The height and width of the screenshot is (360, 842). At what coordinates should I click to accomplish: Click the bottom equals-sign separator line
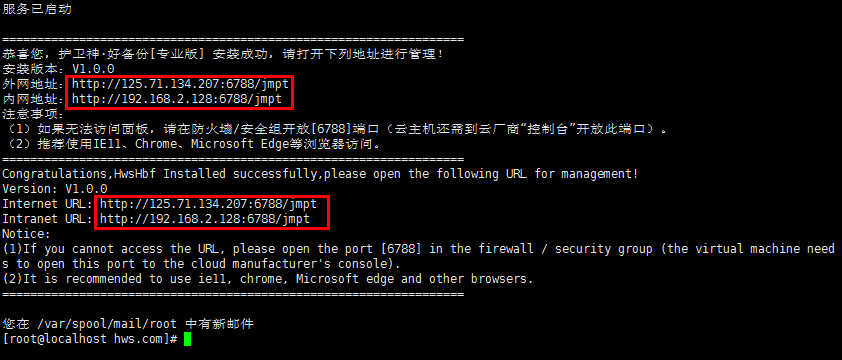pyautogui.click(x=233, y=294)
